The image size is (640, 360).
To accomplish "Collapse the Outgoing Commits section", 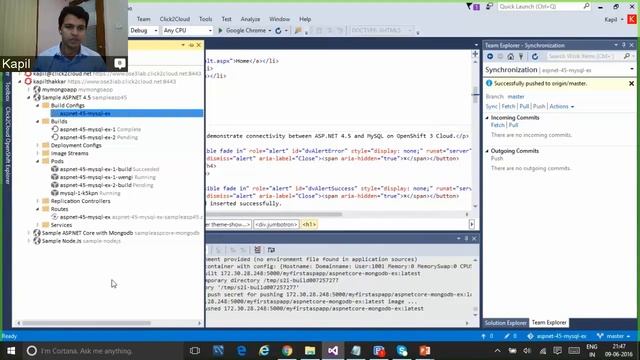I will pyautogui.click(x=487, y=151).
